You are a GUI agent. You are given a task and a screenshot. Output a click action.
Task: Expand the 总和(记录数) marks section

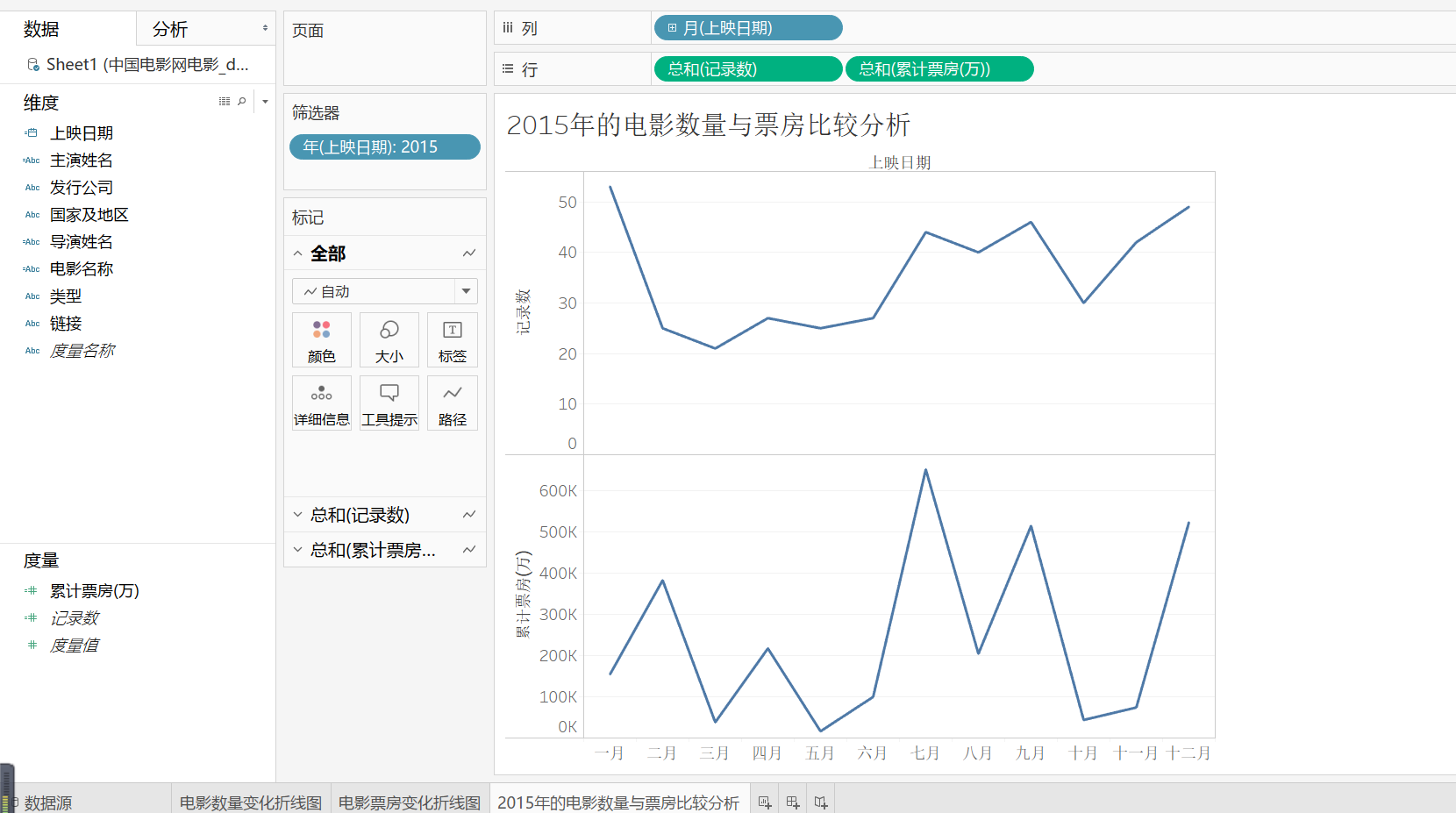pyautogui.click(x=297, y=515)
